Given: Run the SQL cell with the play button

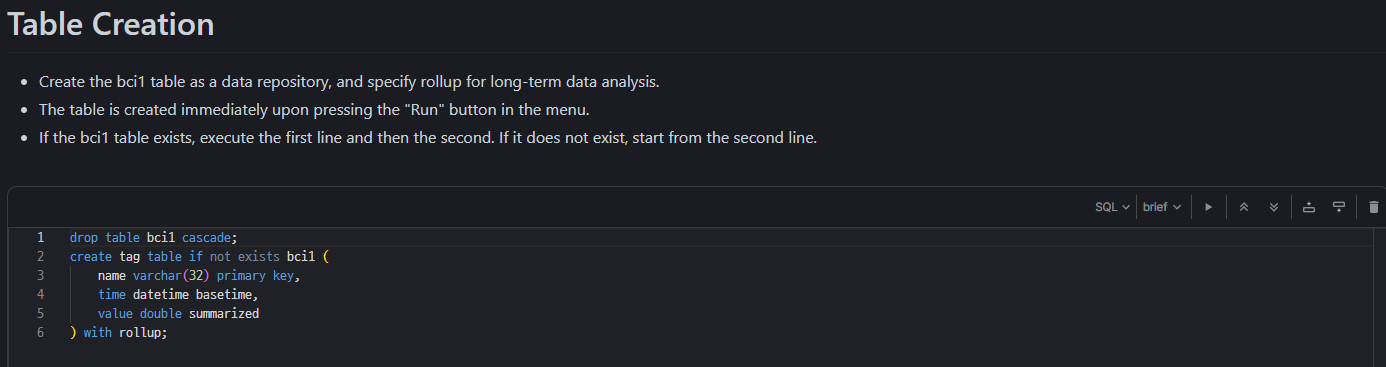Looking at the screenshot, I should point(1208,207).
